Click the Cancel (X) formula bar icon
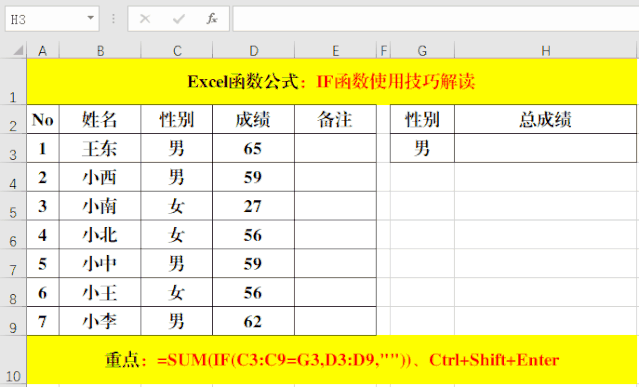639x387 pixels. click(x=145, y=19)
